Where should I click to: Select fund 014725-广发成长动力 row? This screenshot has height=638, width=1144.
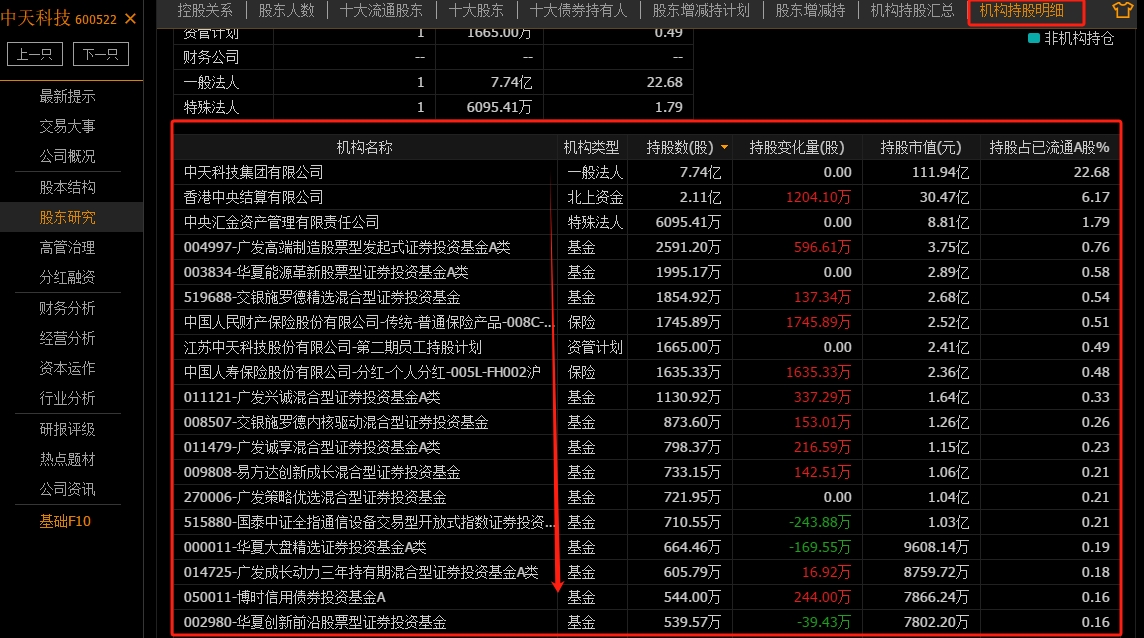coord(646,572)
